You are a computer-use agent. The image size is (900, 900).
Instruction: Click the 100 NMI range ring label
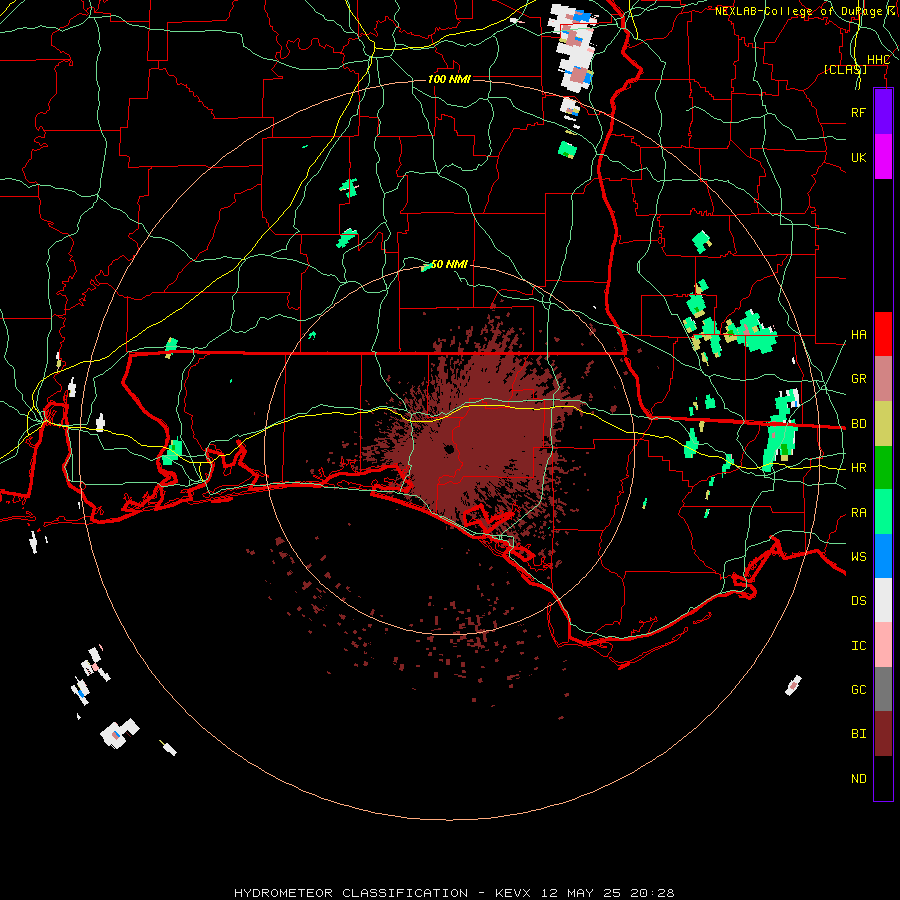coord(449,79)
